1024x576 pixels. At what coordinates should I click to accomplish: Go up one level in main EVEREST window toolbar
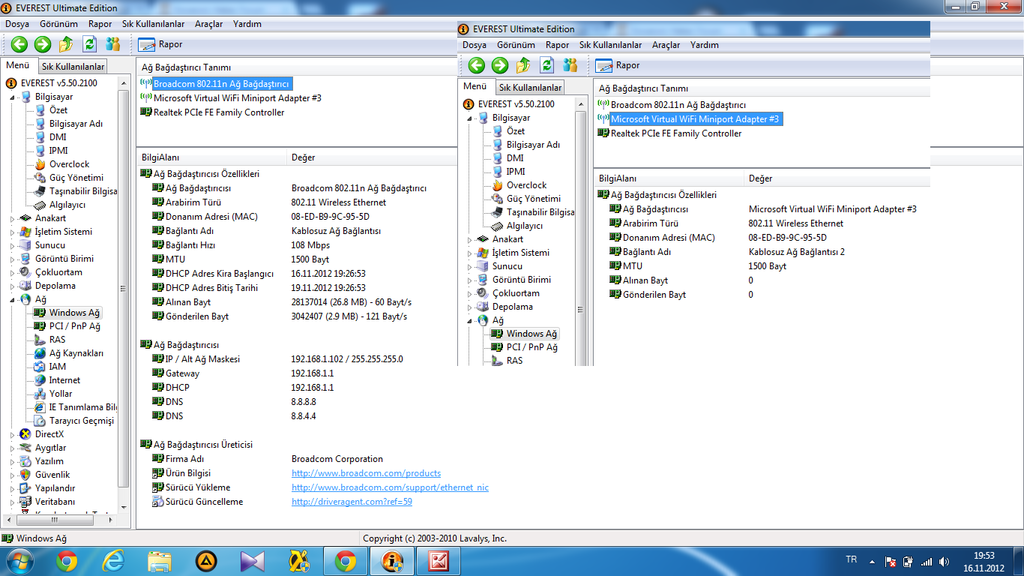[x=66, y=44]
